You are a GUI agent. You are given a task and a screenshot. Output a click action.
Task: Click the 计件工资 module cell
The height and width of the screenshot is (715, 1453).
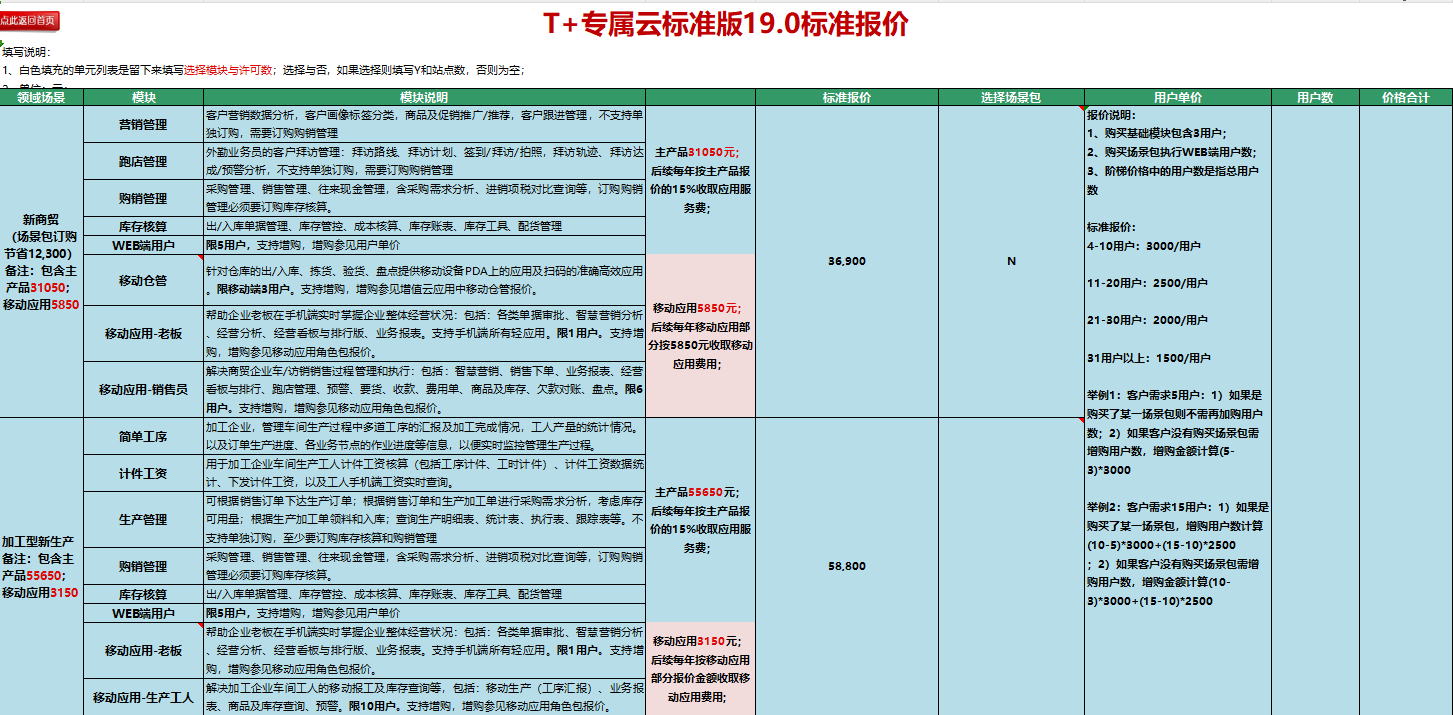click(143, 473)
